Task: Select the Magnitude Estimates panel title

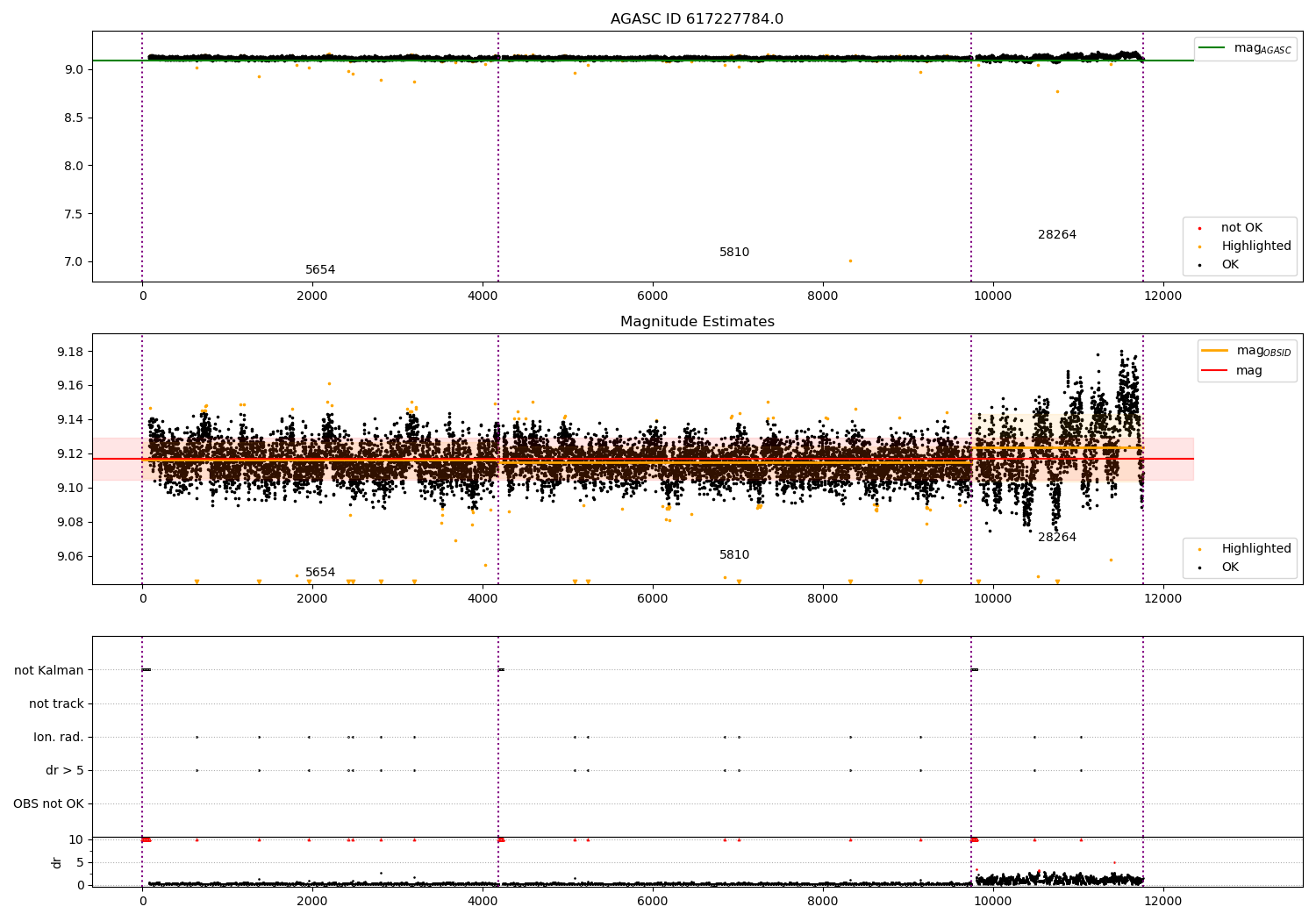Action: pyautogui.click(x=697, y=322)
